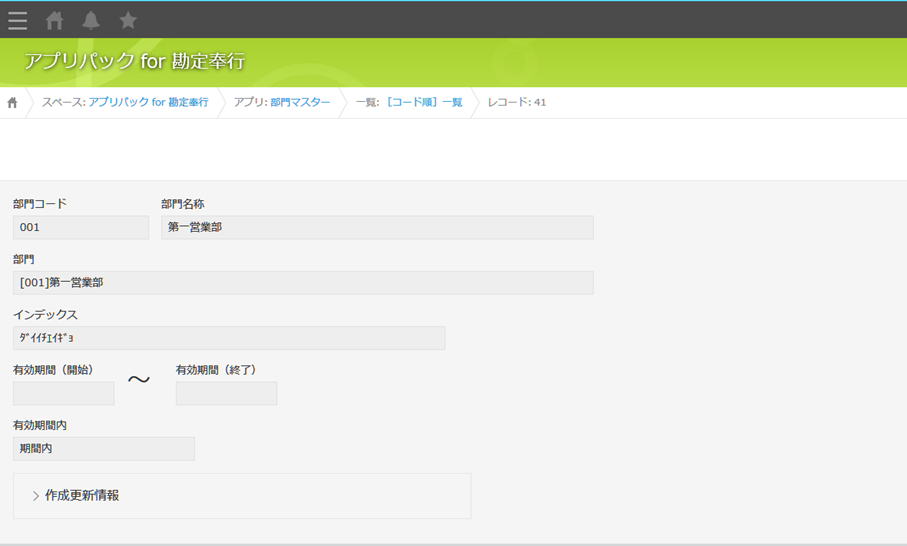The height and width of the screenshot is (546, 907).
Task: Click the 部門名称 field 第一営業部
Action: pyautogui.click(x=377, y=227)
